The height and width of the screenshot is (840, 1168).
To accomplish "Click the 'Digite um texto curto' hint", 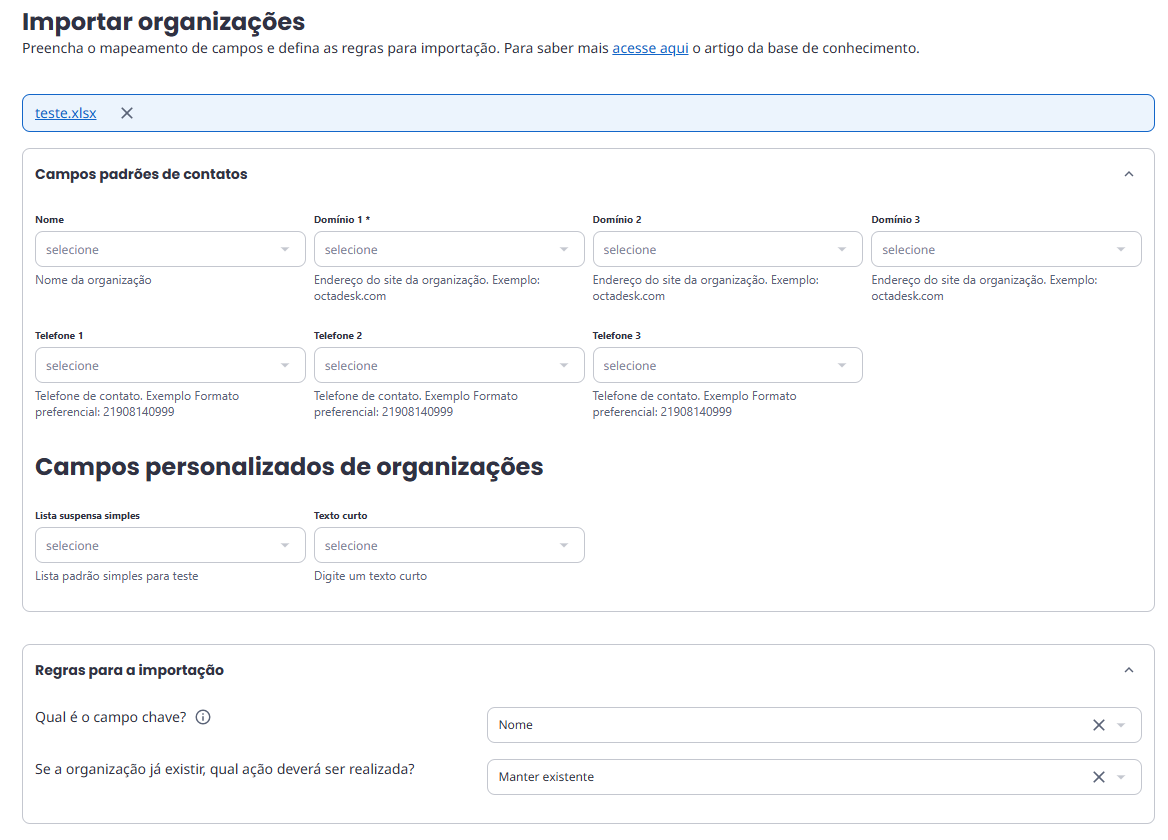I will pos(370,576).
